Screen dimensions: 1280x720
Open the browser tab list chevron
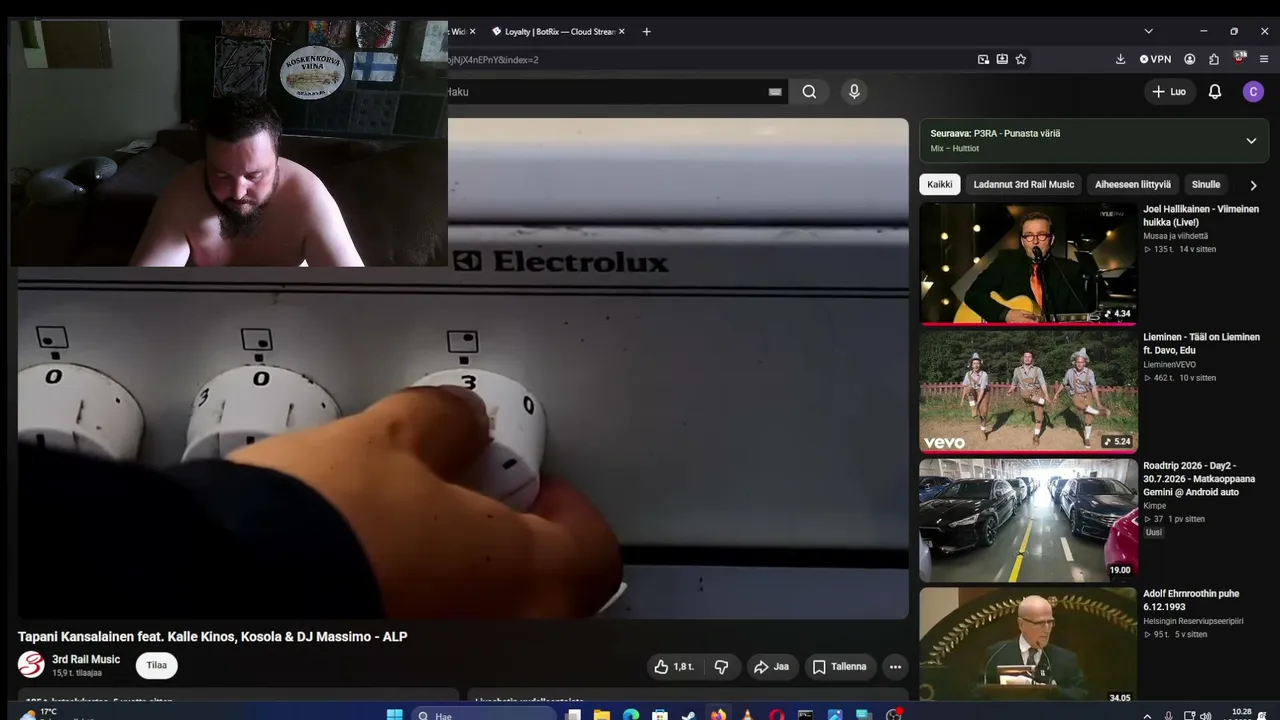1148,32
